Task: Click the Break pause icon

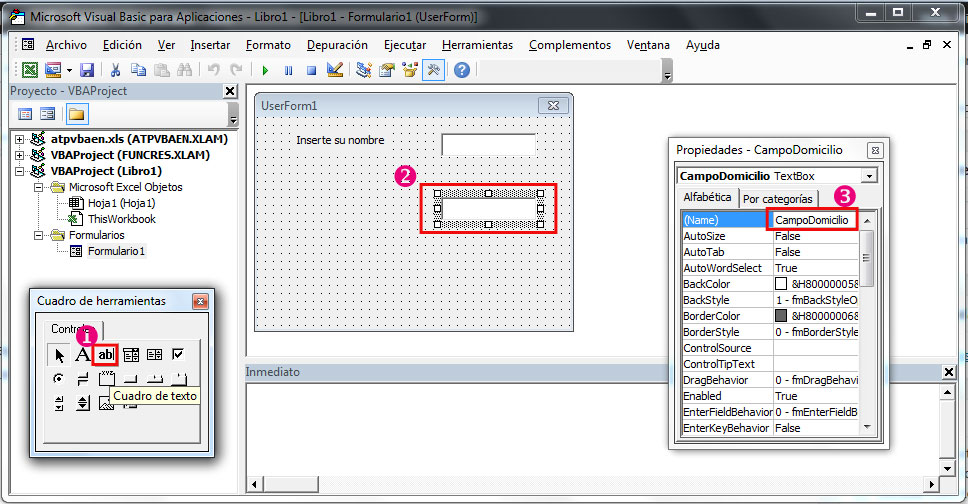Action: point(288,70)
